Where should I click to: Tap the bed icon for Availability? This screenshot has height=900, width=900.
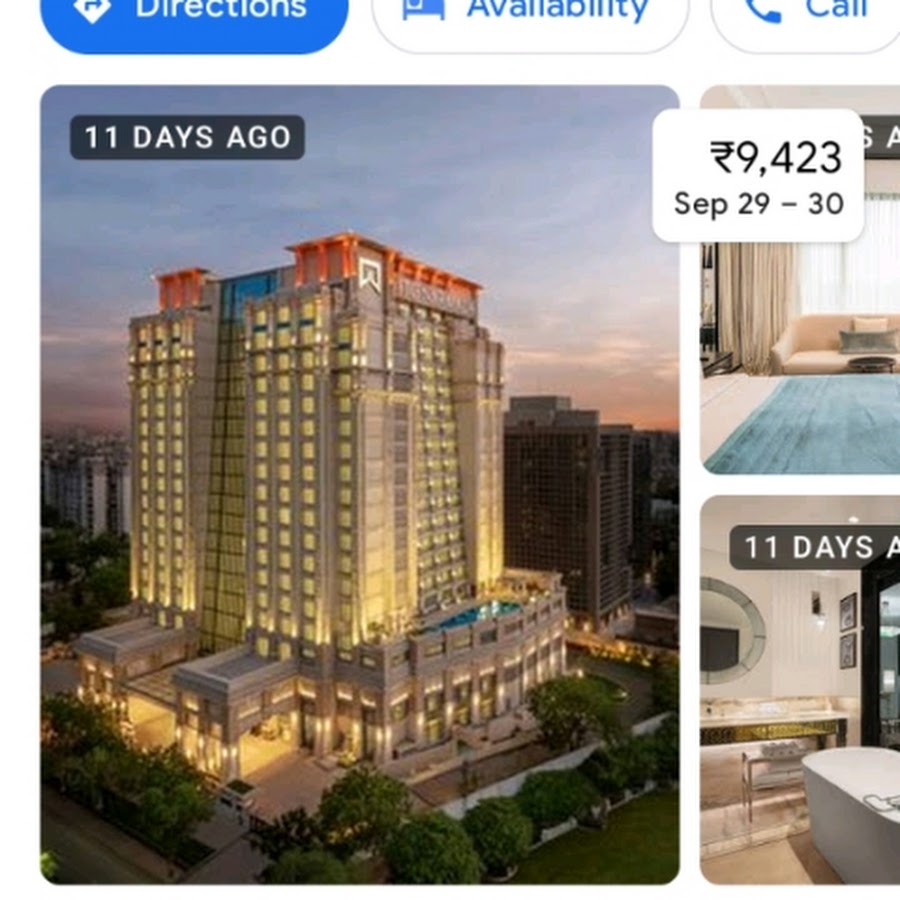point(424,9)
